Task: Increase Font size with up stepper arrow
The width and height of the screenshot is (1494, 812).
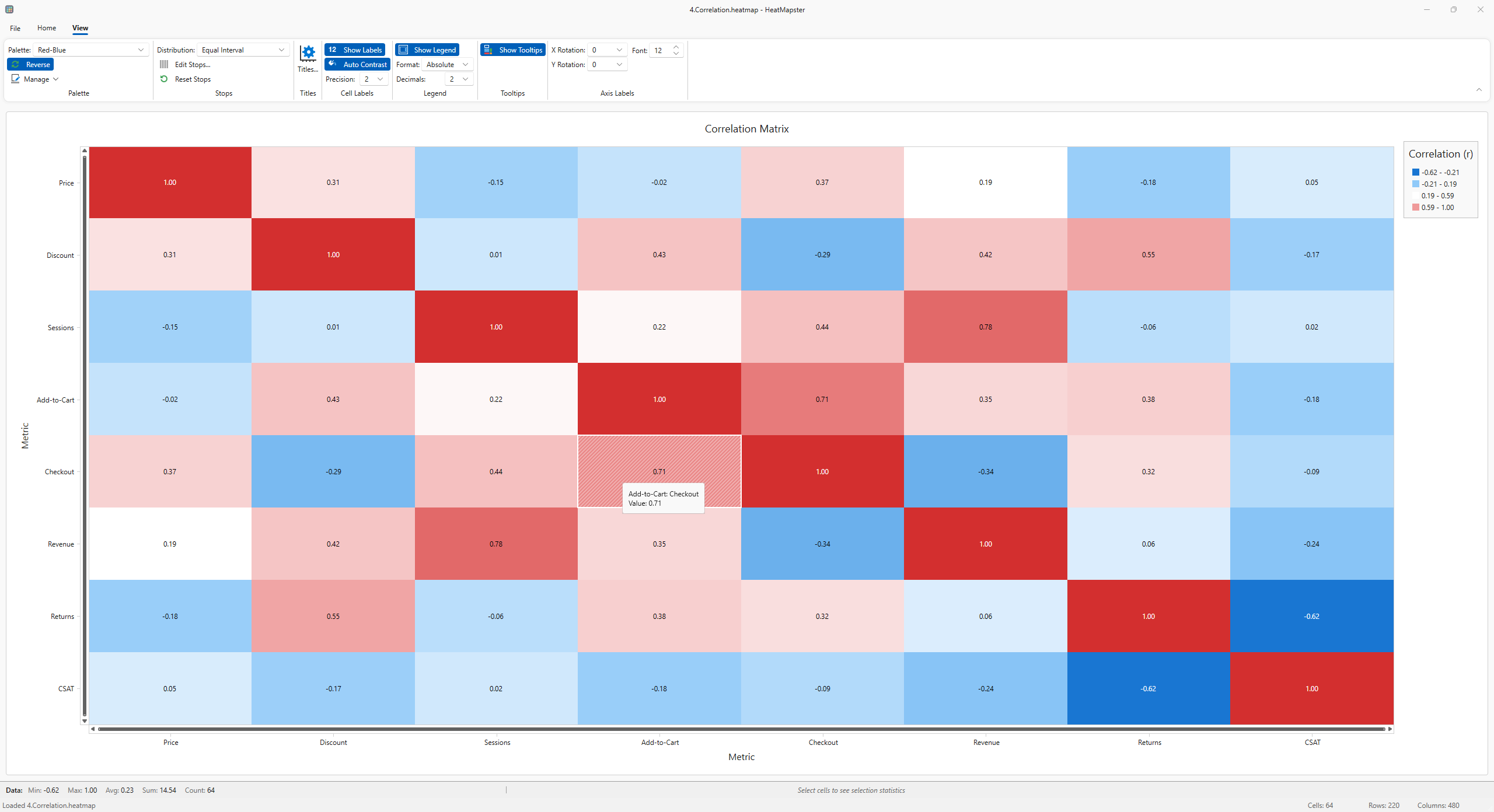Action: click(676, 47)
